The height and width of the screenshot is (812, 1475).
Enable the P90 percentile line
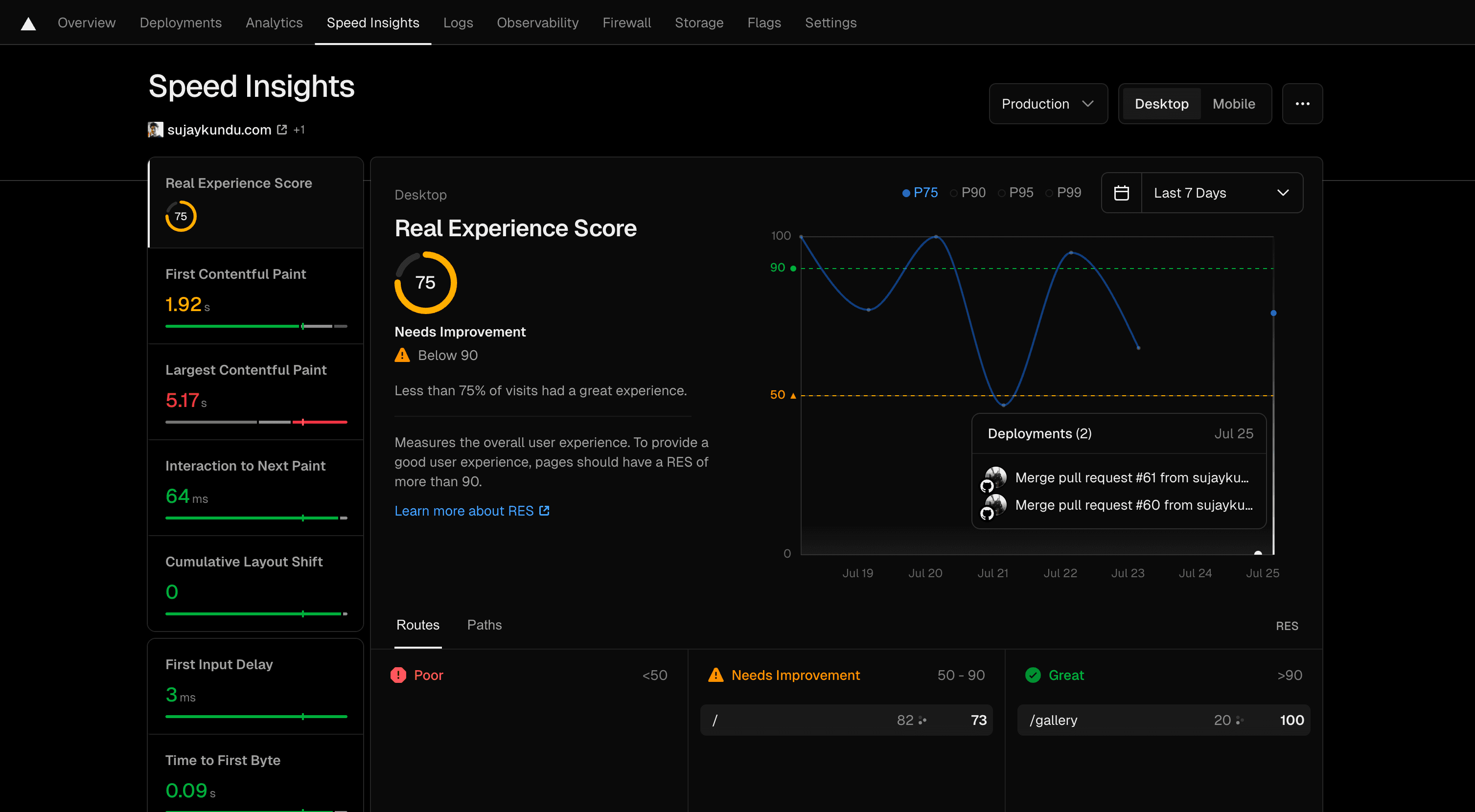[968, 192]
